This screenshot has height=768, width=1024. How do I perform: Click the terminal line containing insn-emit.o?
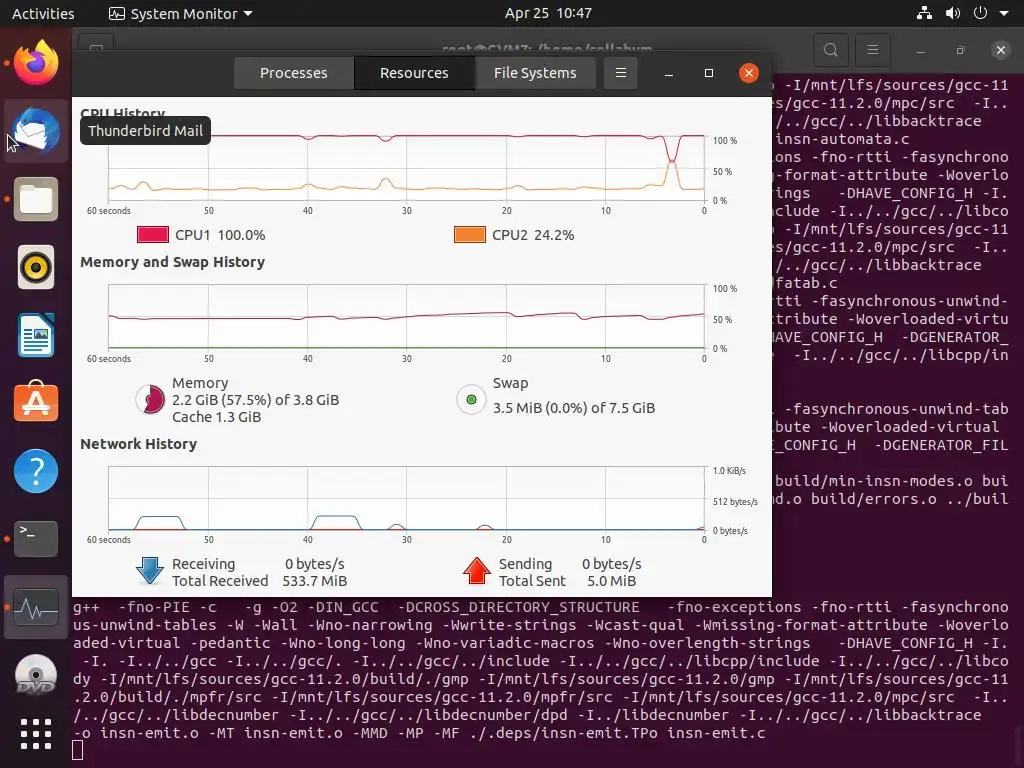(x=419, y=733)
